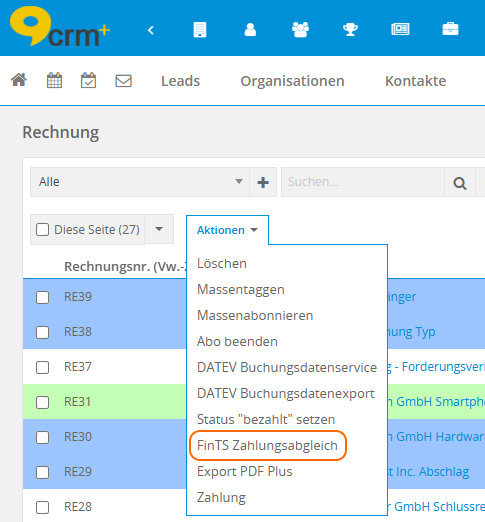Screen dimensions: 485x522
Task: Go to home via house icon
Action: (19, 80)
